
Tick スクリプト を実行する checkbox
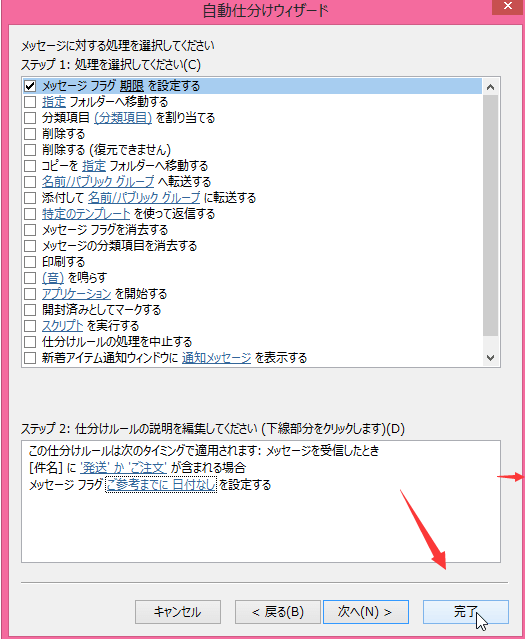(x=30, y=326)
